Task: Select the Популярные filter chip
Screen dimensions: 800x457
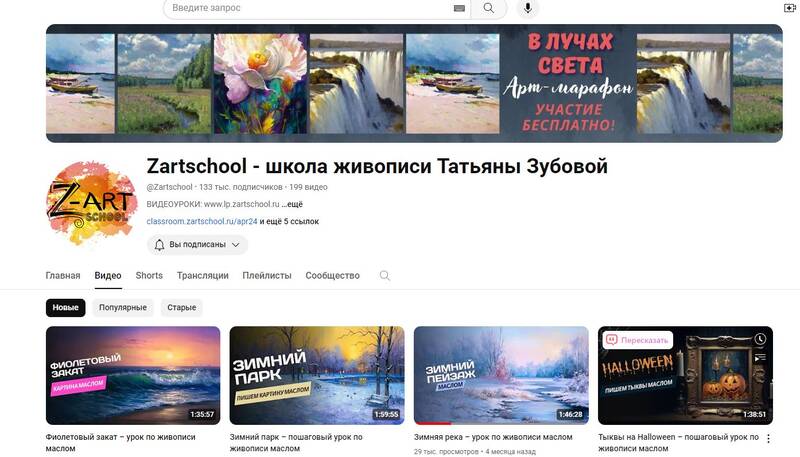Action: (122, 308)
